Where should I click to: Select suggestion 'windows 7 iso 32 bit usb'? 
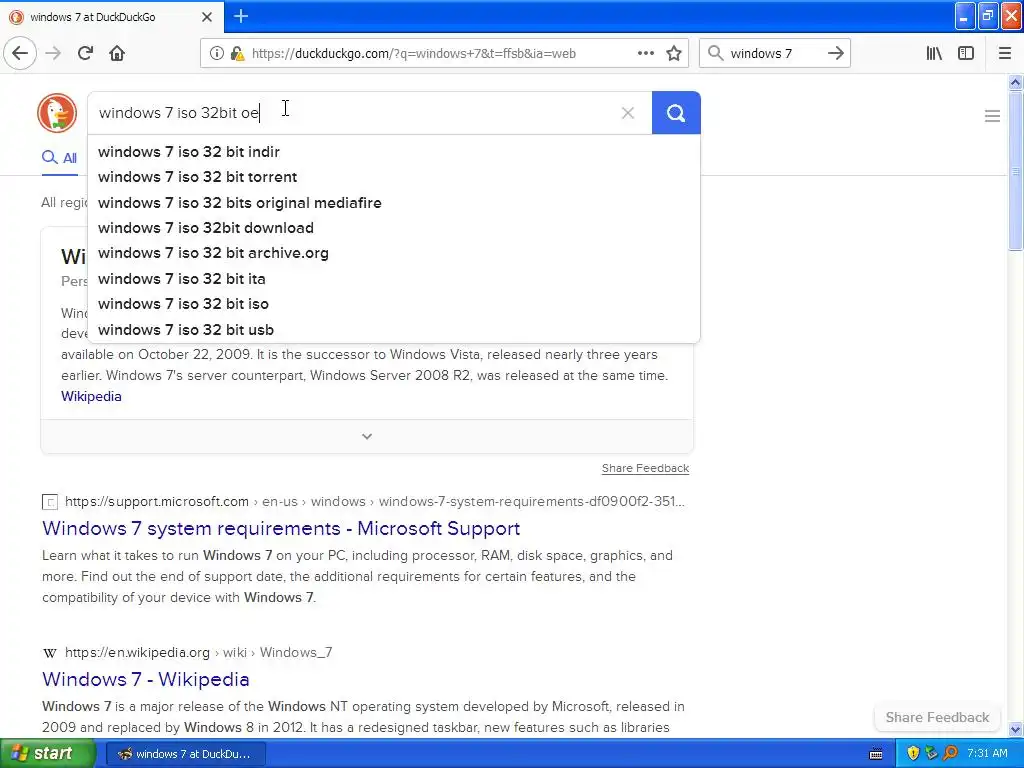pyautogui.click(x=394, y=330)
